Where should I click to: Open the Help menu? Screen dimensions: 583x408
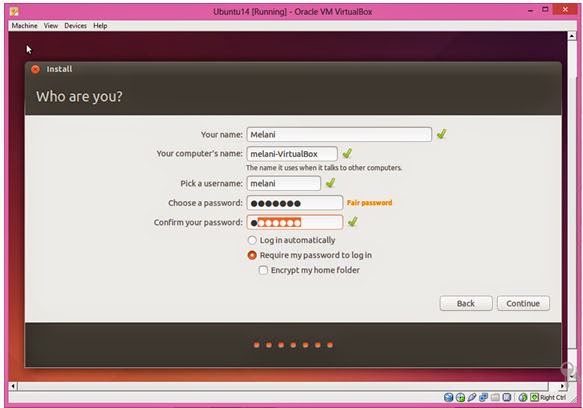click(100, 26)
